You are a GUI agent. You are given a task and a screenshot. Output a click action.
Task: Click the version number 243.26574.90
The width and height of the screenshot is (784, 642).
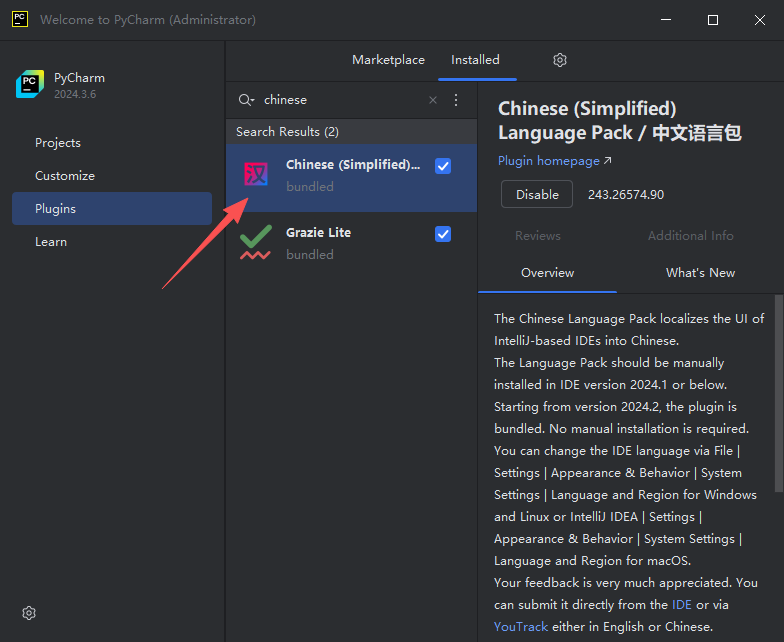626,194
